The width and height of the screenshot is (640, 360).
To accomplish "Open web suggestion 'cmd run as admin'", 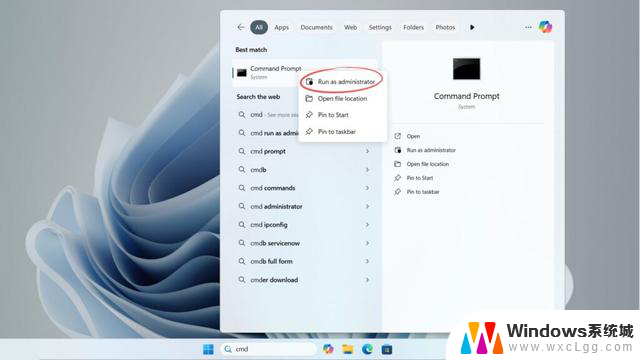I will [267, 133].
